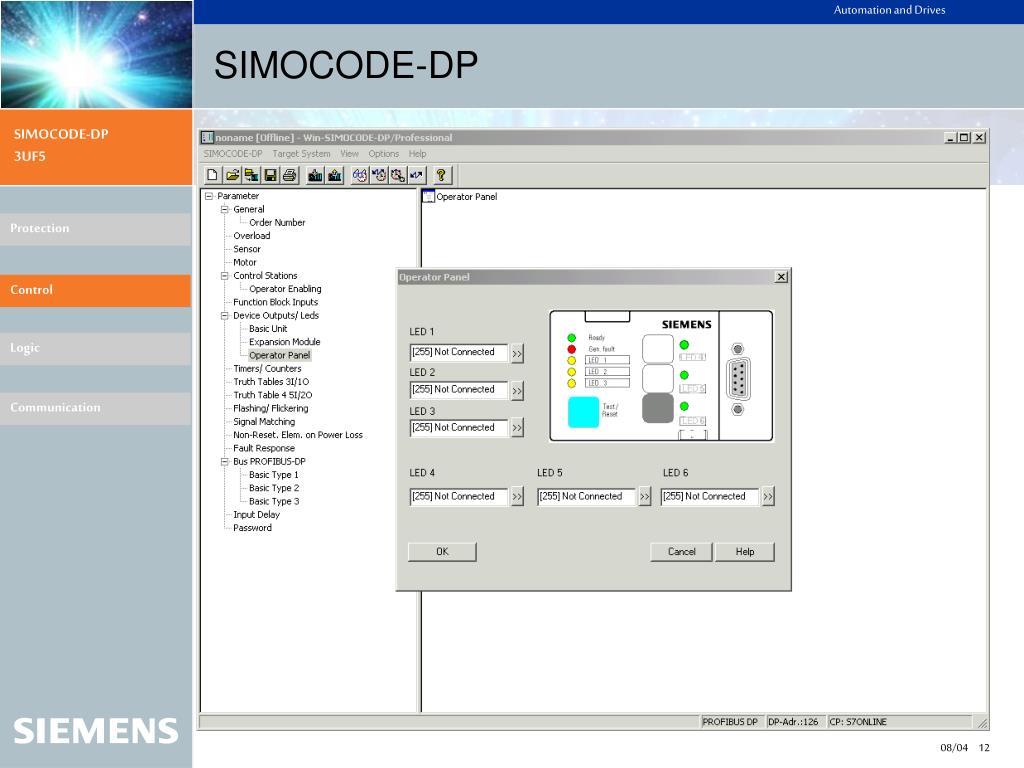Open the LED 1 selection arrow button
The width and height of the screenshot is (1024, 768).
point(517,353)
